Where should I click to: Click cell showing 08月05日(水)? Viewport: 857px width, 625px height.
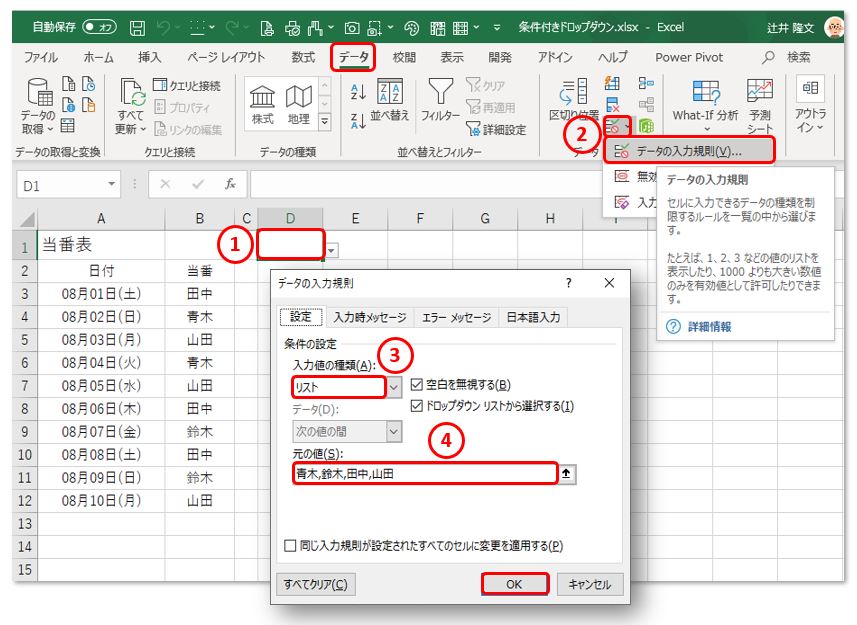click(101, 386)
